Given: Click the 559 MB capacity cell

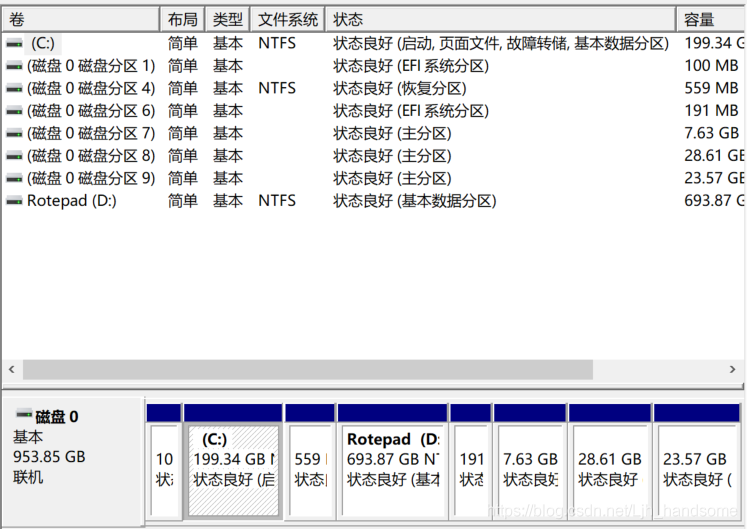Looking at the screenshot, I should pos(711,88).
